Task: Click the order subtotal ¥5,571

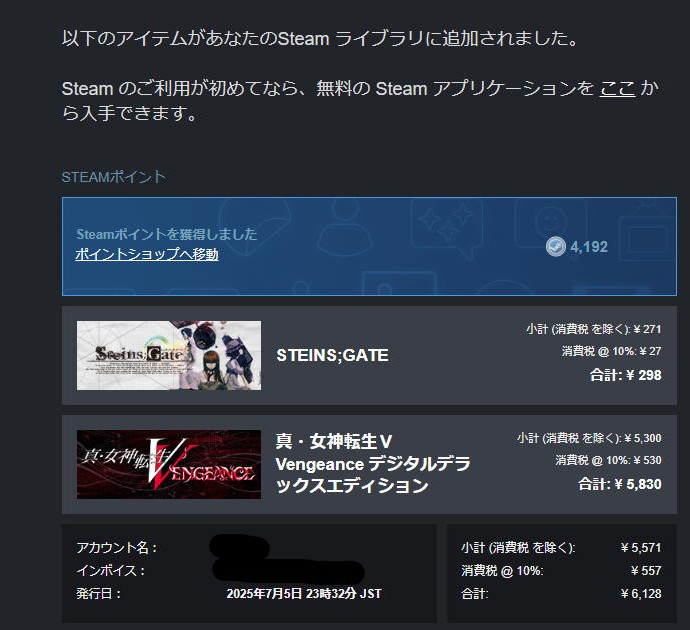Action: (641, 548)
